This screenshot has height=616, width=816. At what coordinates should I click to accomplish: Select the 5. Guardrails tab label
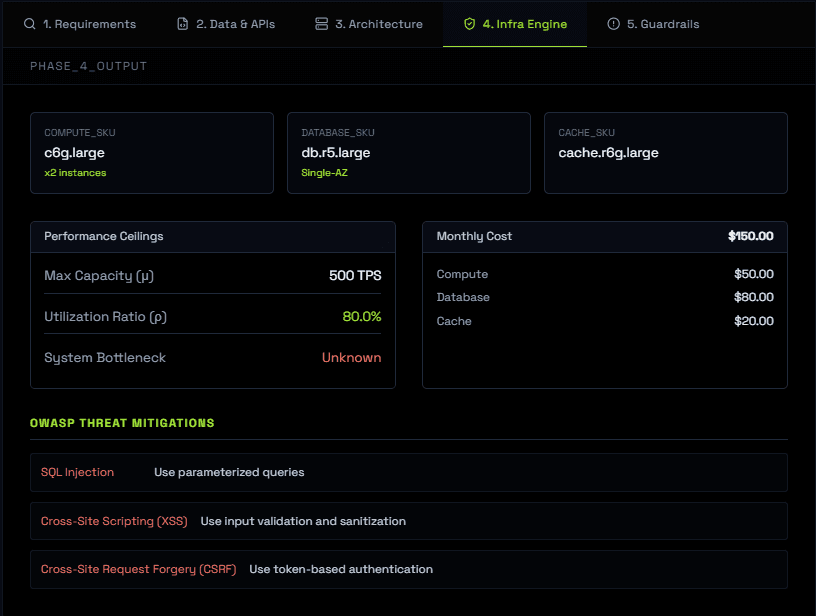[663, 24]
